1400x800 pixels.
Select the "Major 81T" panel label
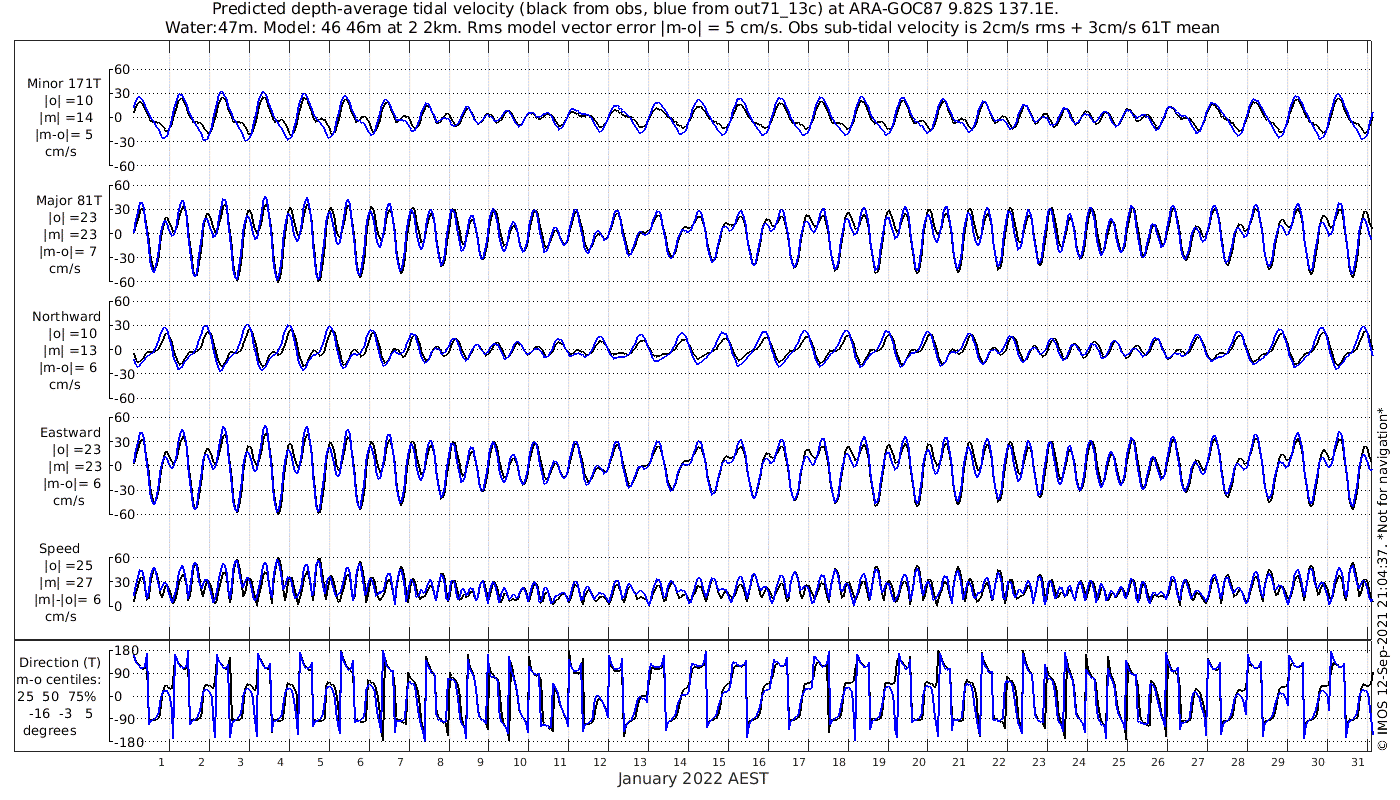(x=67, y=200)
